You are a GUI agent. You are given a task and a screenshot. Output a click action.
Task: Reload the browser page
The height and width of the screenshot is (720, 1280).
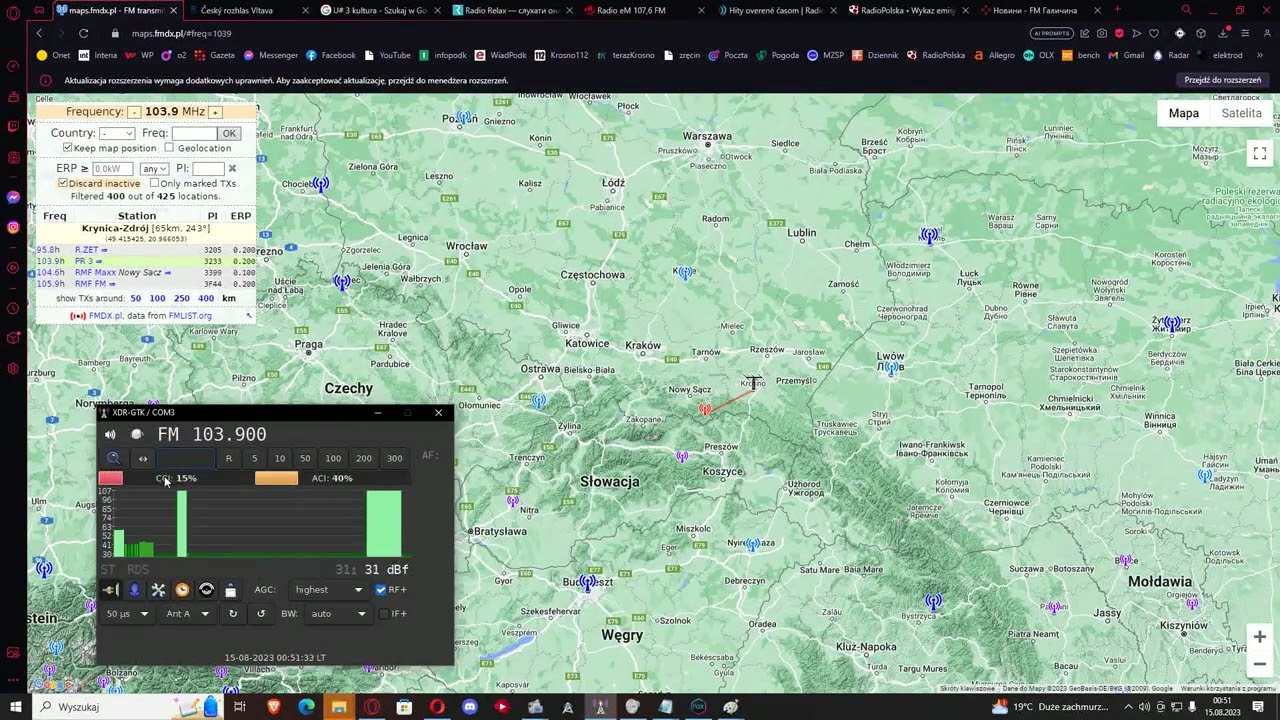[x=83, y=33]
